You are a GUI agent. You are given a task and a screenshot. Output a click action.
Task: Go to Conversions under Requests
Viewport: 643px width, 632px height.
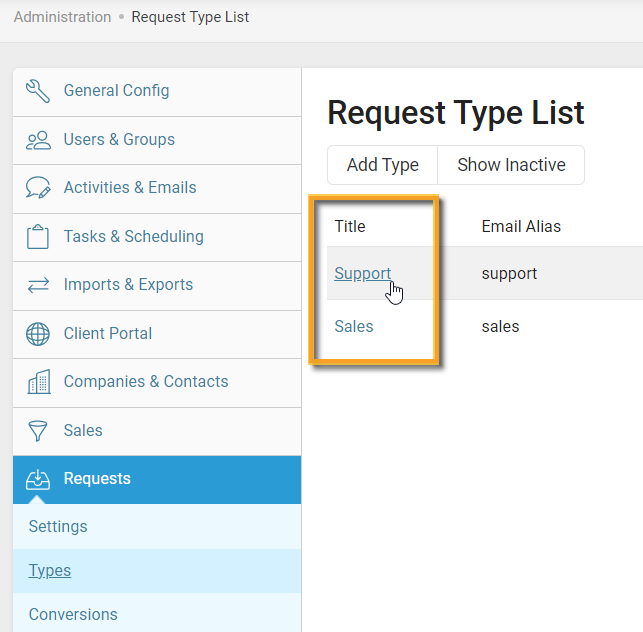click(x=73, y=615)
